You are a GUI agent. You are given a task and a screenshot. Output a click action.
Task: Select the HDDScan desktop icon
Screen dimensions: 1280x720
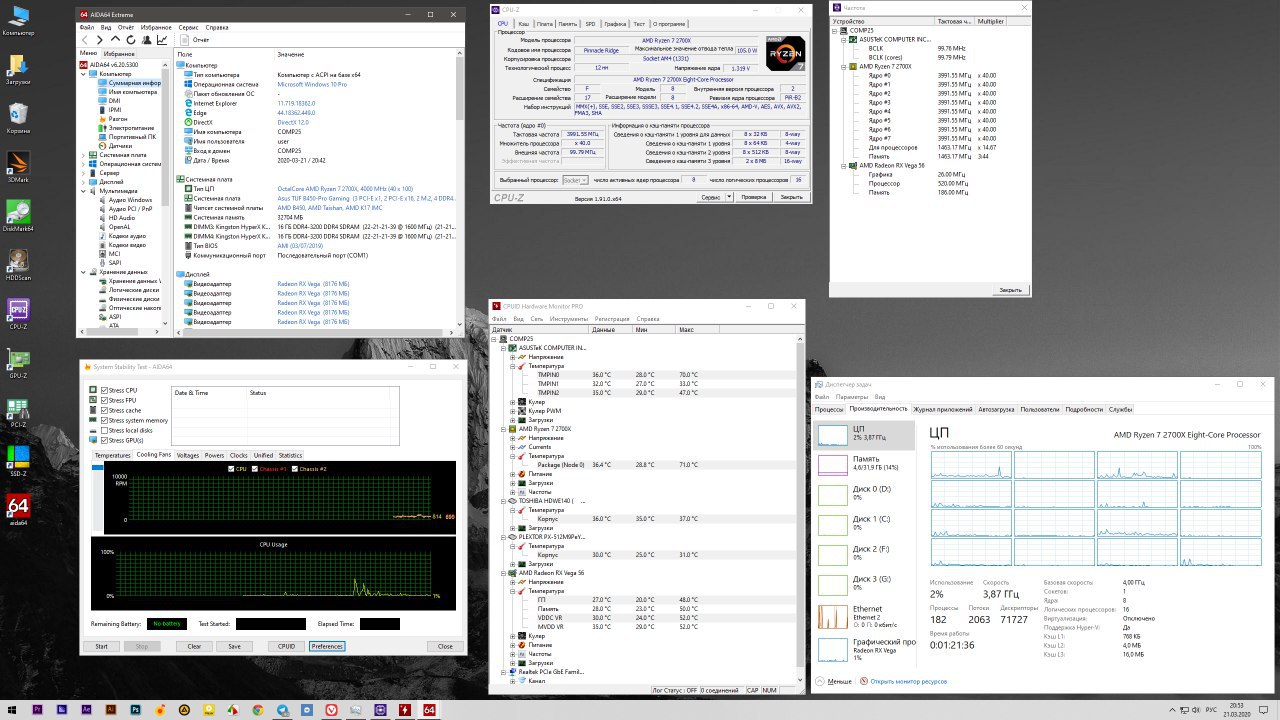coord(18,264)
